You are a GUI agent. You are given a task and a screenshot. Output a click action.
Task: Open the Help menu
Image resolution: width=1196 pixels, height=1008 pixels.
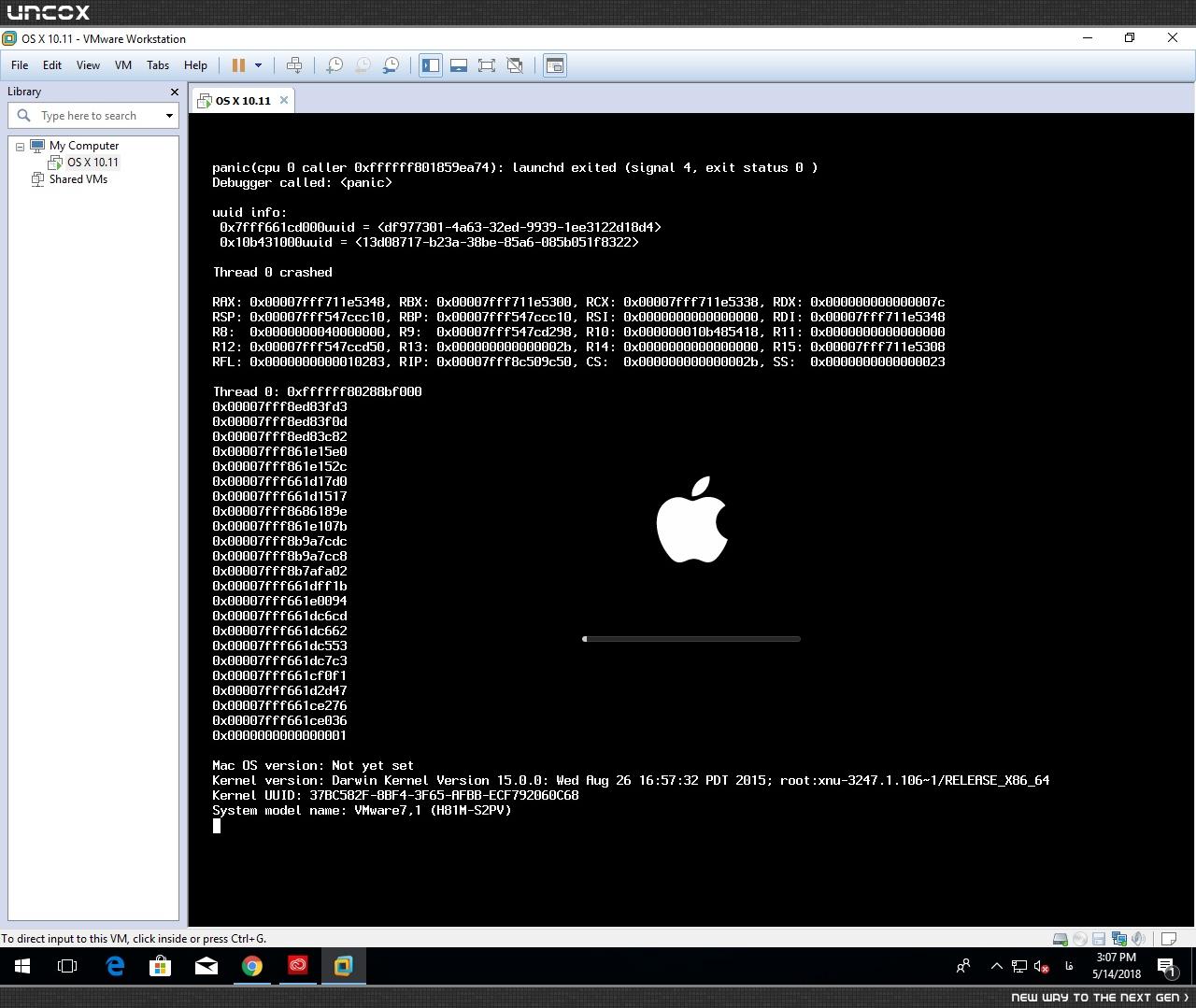[195, 65]
